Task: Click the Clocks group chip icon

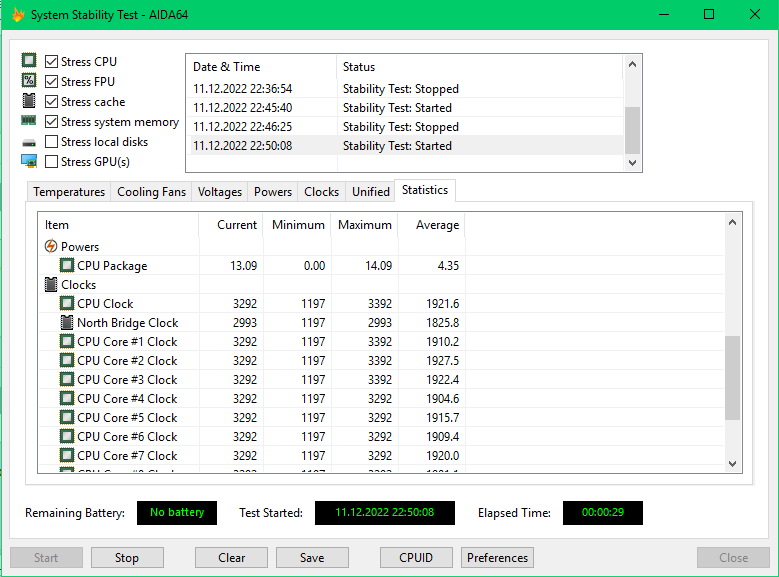Action: [x=51, y=284]
